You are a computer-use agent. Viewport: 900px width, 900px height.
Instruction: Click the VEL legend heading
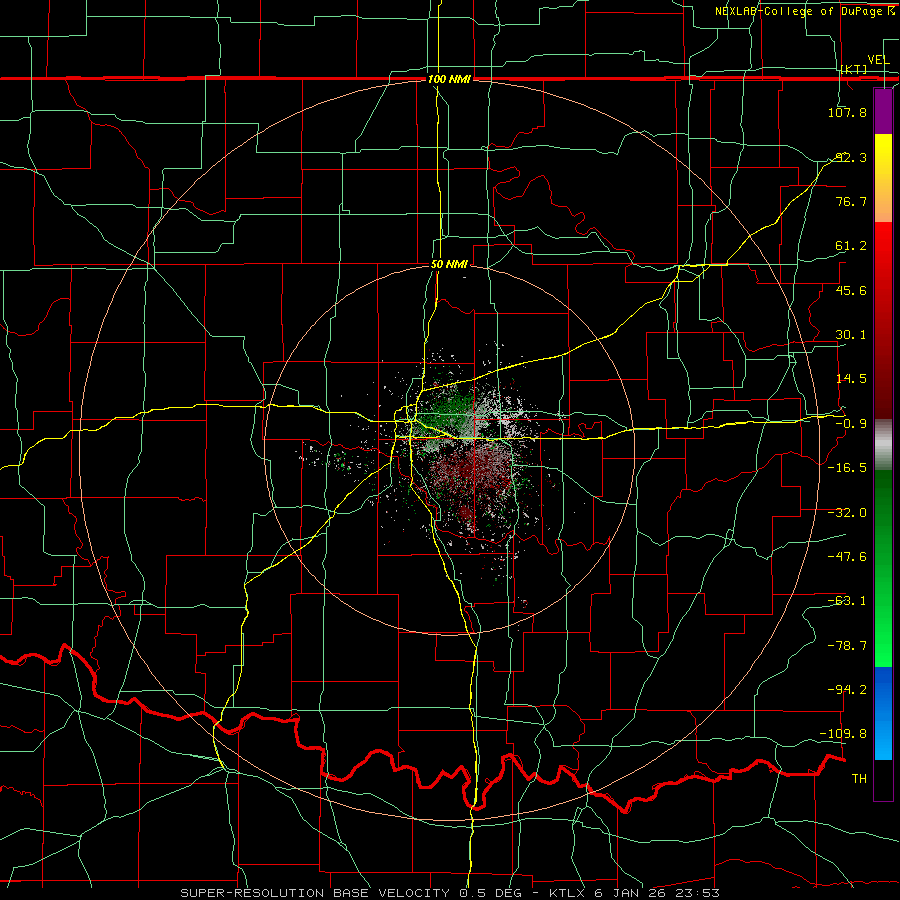click(878, 60)
